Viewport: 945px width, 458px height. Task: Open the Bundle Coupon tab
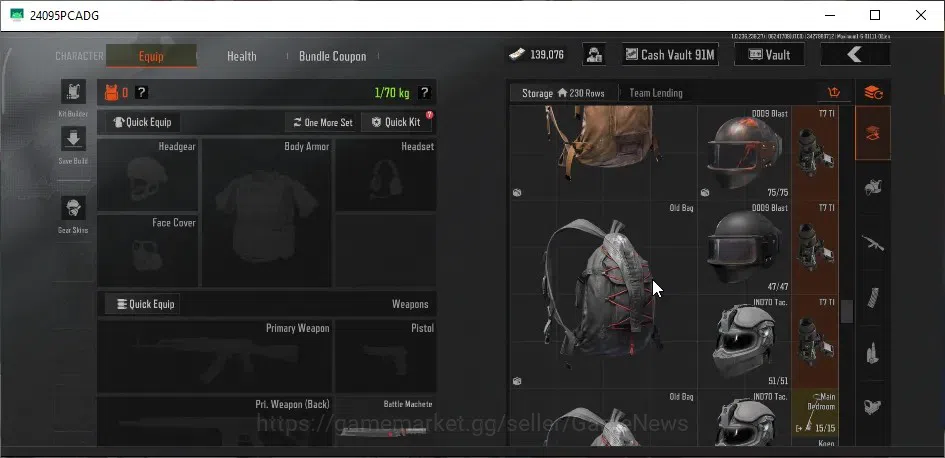(333, 56)
